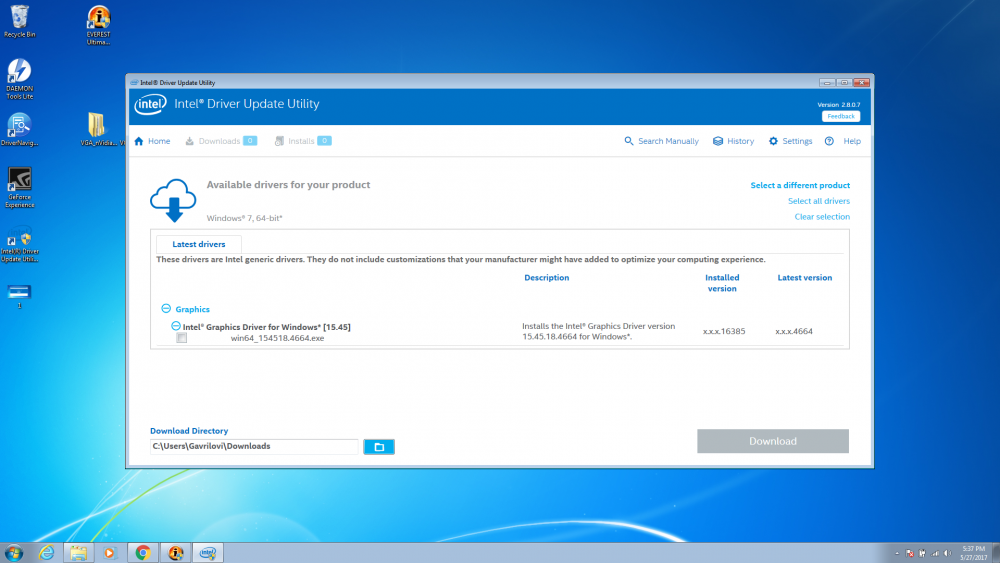Collapse Intel Graphics Driver for Windows entry
This screenshot has height=563, width=1000.
coord(175,326)
